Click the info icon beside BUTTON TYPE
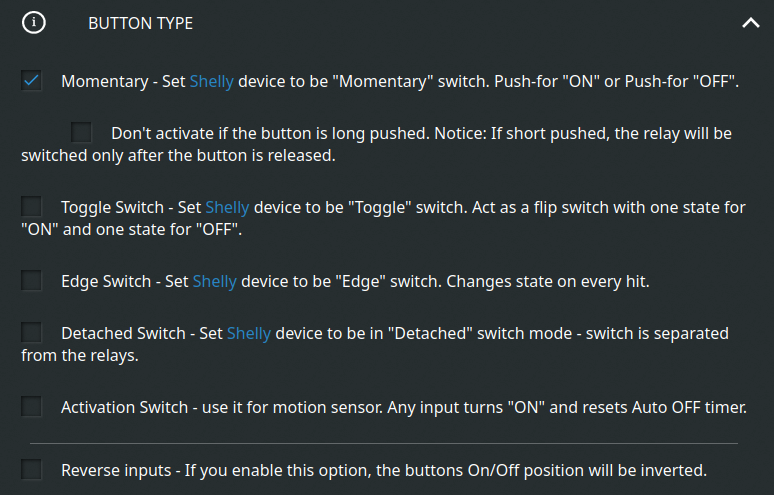 coord(34,23)
